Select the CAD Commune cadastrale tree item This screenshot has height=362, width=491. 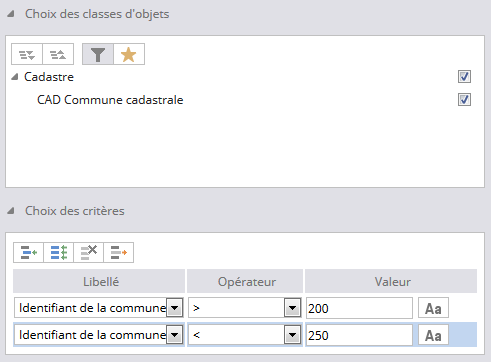pyautogui.click(x=110, y=100)
